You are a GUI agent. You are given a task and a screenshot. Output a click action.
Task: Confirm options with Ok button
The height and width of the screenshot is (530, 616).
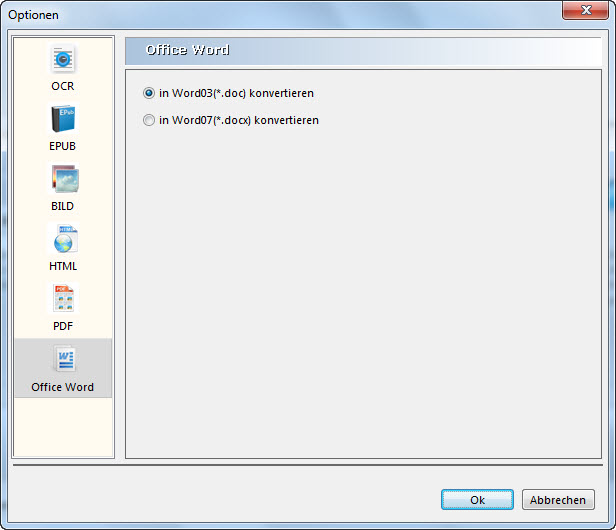pos(477,499)
